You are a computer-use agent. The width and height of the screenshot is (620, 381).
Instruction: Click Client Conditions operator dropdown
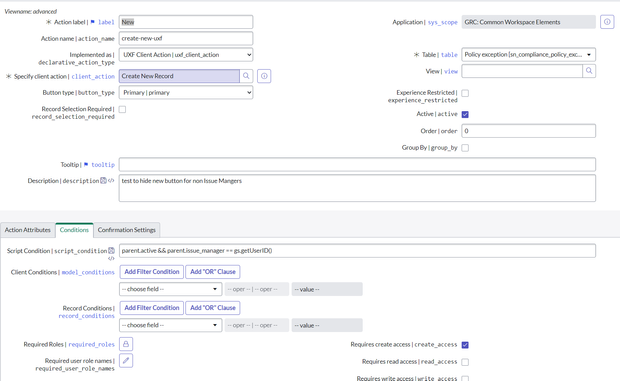257,289
